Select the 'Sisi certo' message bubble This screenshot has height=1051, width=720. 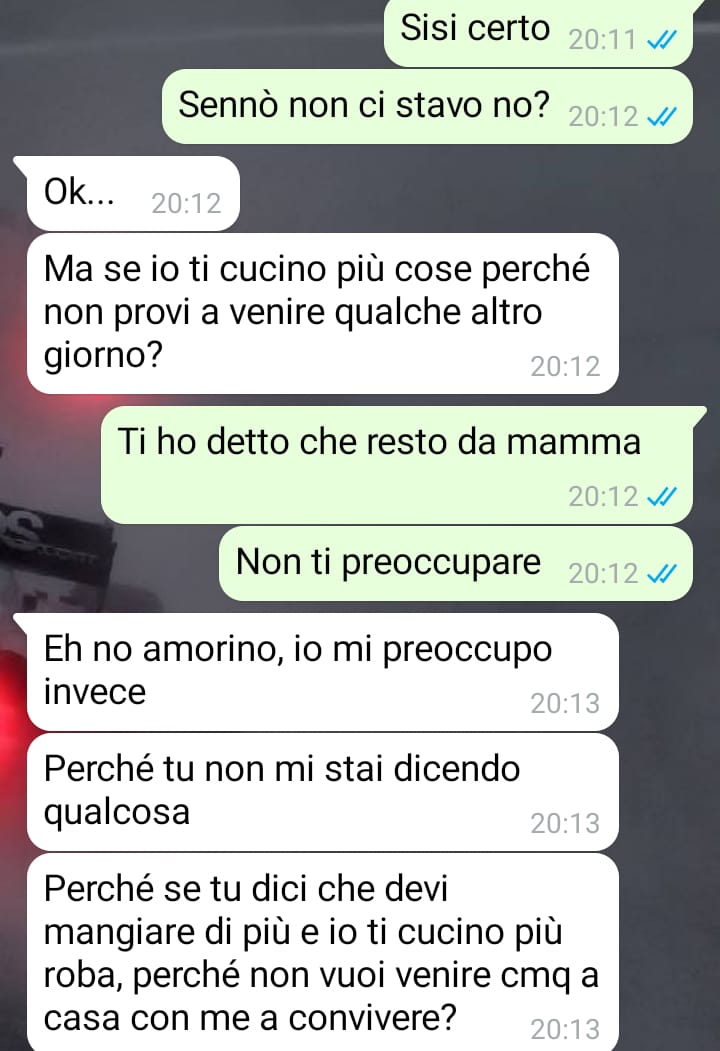pyautogui.click(x=538, y=32)
